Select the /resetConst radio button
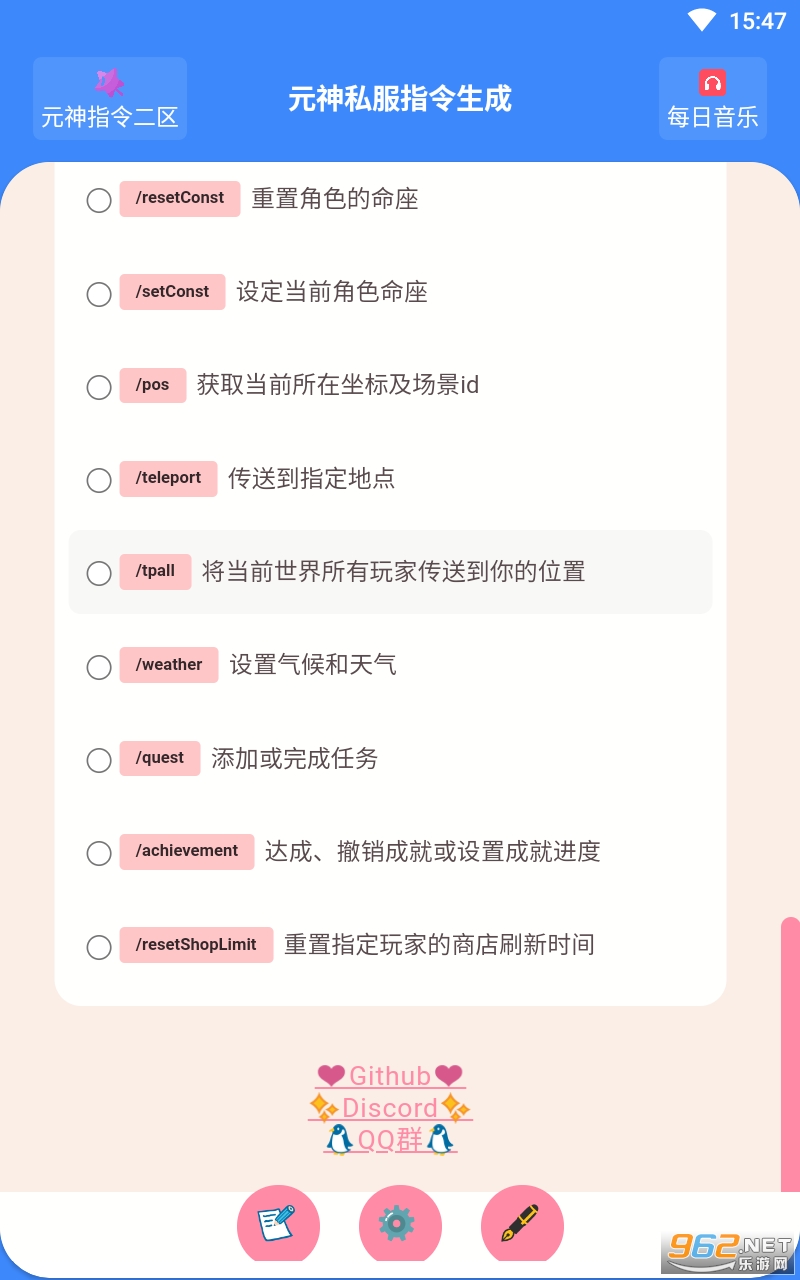This screenshot has width=800, height=1280. click(99, 200)
